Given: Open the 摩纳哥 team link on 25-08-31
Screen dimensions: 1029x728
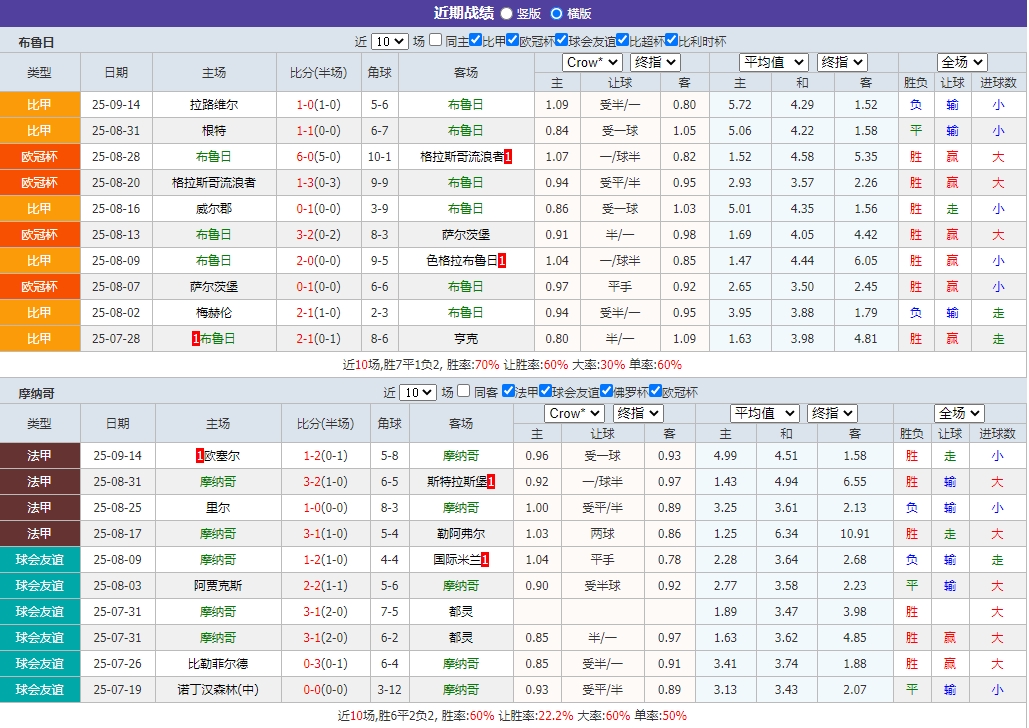Looking at the screenshot, I should tap(215, 481).
